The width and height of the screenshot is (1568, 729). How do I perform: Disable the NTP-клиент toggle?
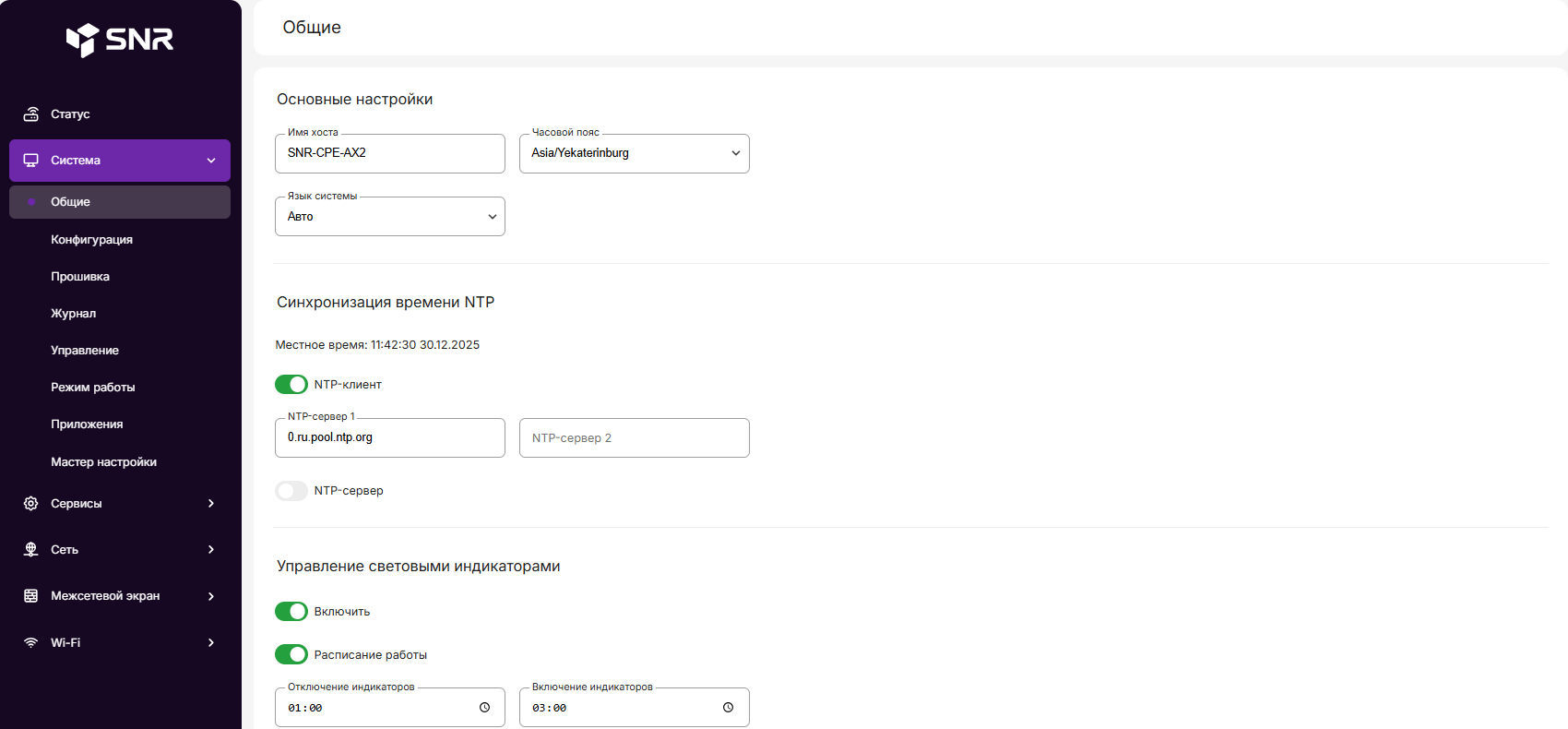point(291,385)
